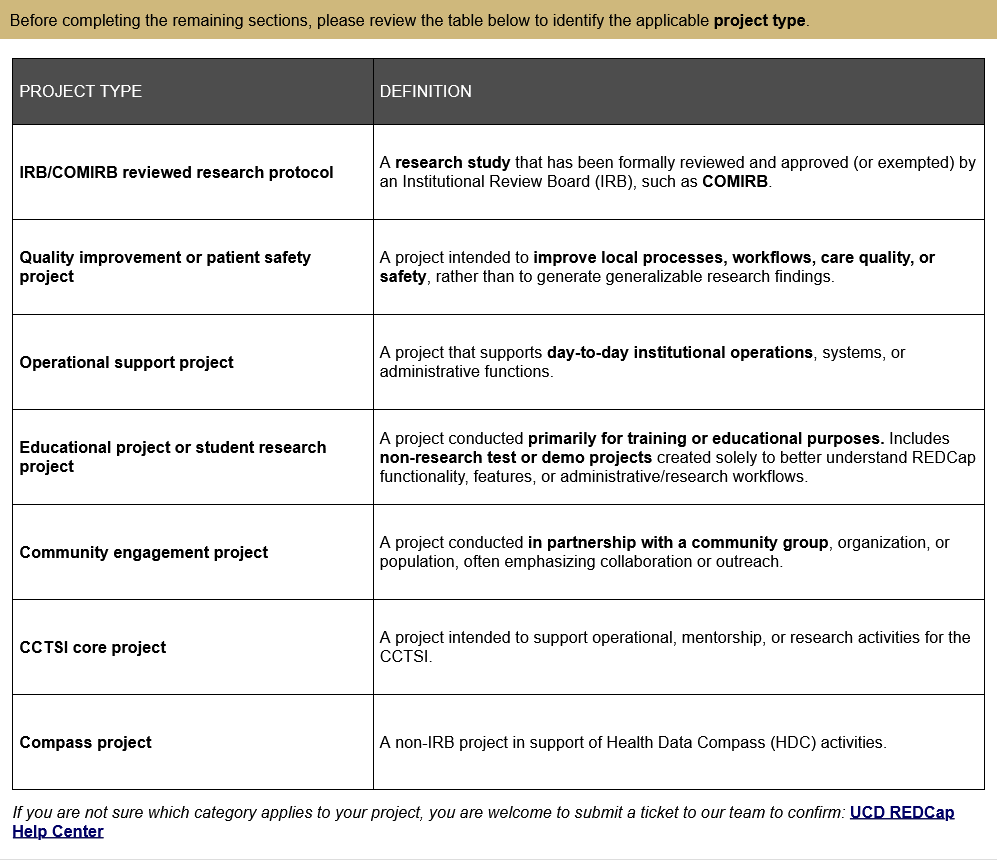
Task: Select 'IRB/COMIRB reviewed research protocol' cell
Action: tap(193, 172)
